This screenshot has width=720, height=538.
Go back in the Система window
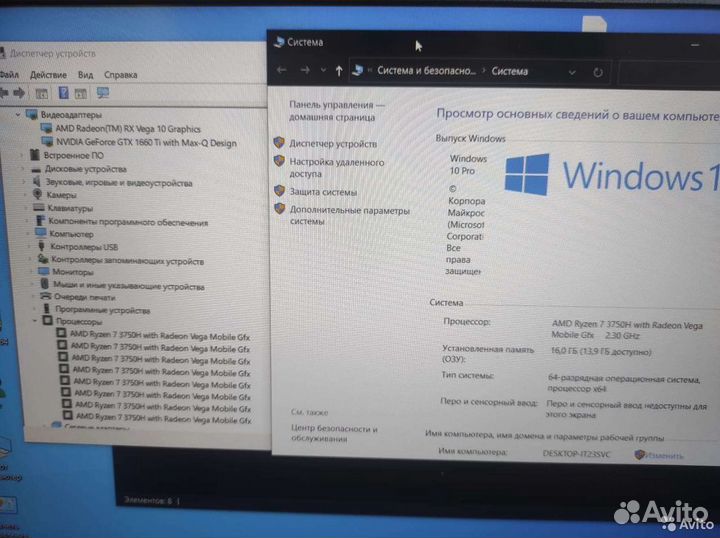281,70
